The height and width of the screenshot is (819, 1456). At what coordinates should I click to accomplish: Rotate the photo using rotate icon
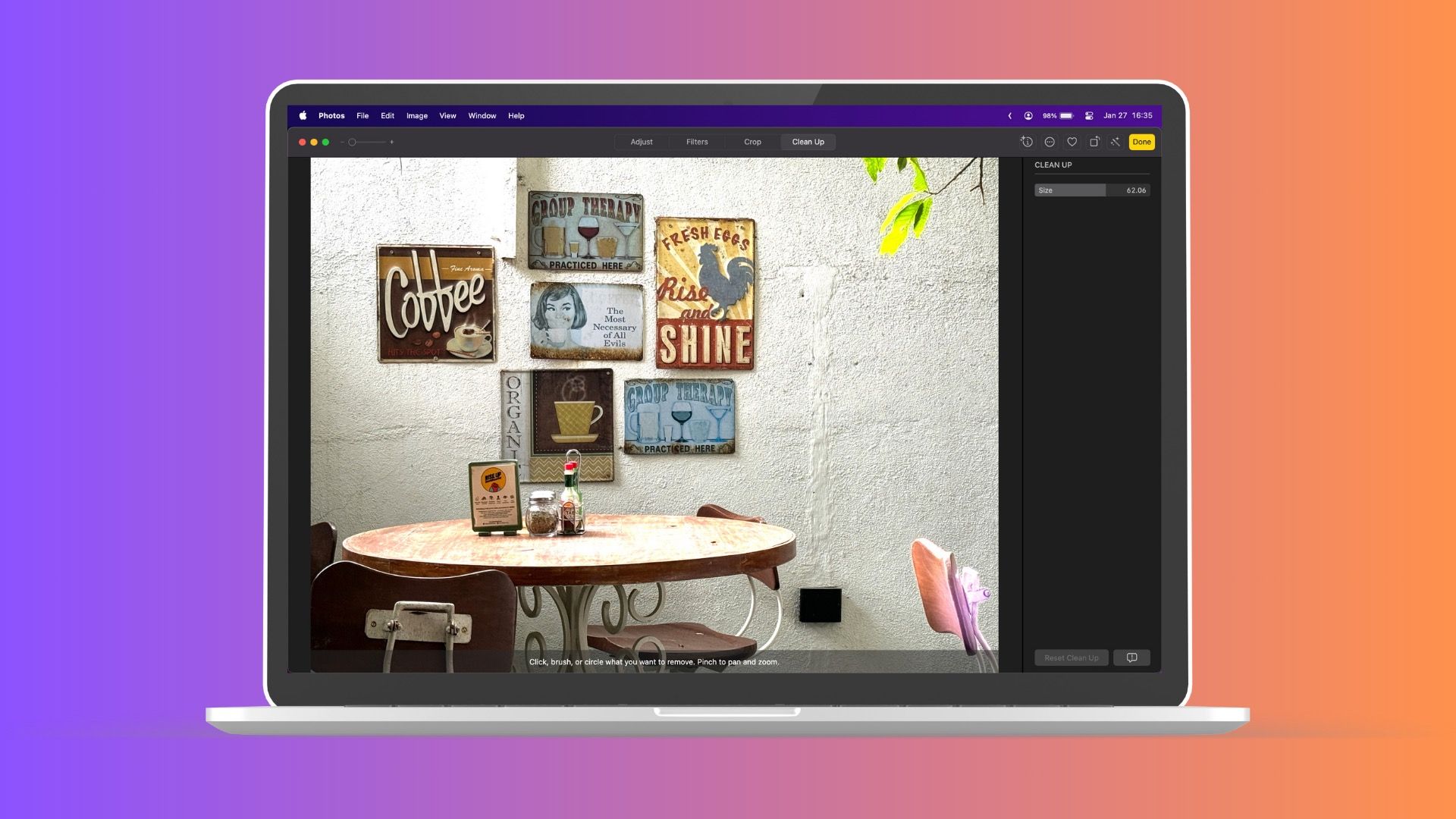click(1094, 142)
